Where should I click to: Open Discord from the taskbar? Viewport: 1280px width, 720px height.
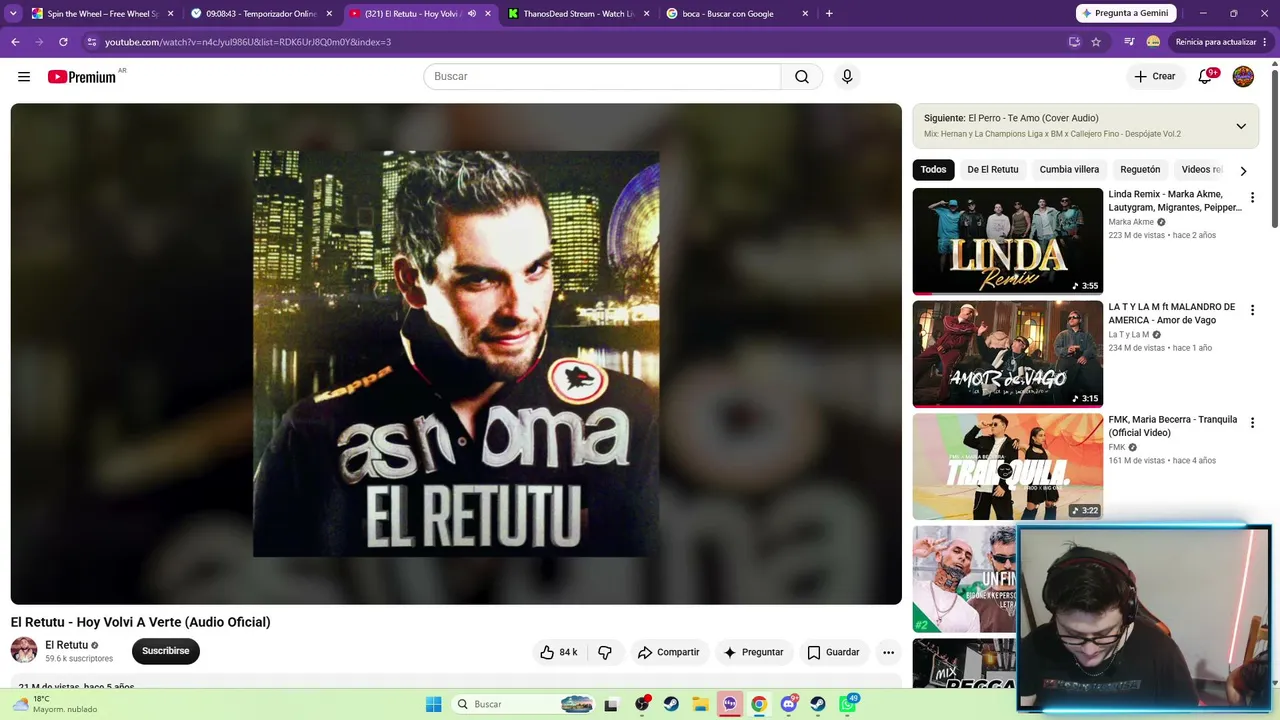pos(789,704)
